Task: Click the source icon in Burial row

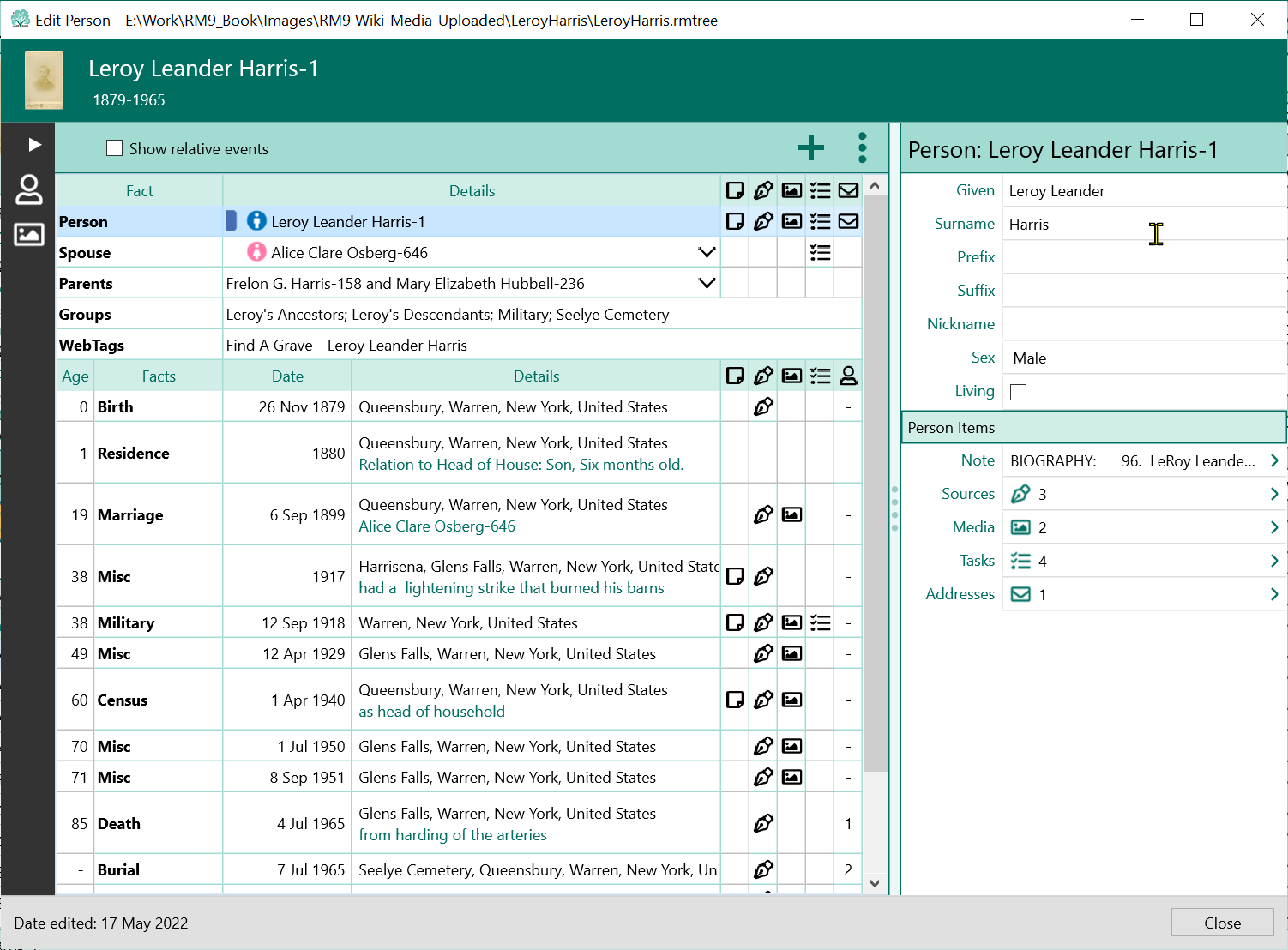Action: tap(763, 869)
